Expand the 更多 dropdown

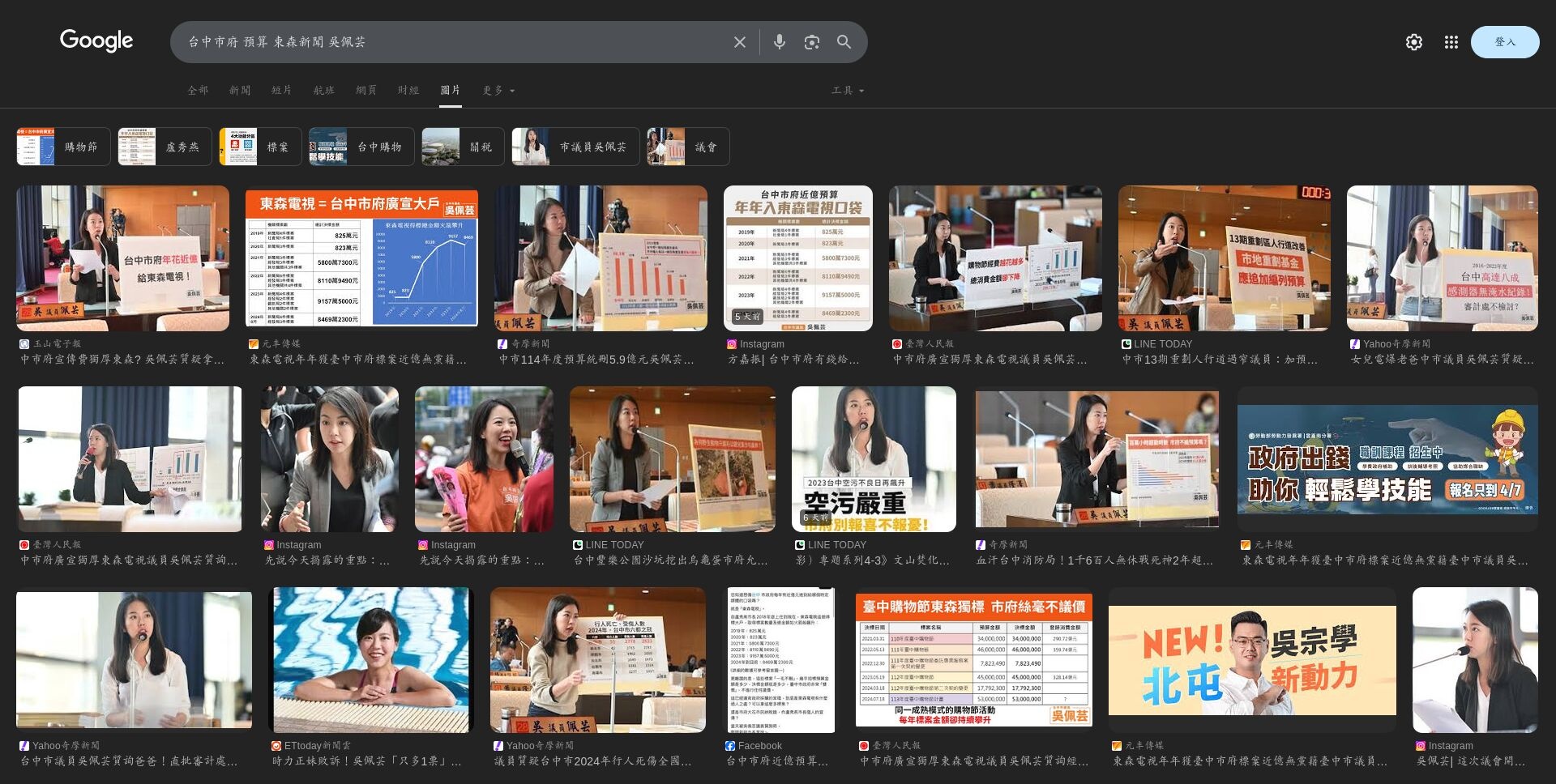(498, 91)
